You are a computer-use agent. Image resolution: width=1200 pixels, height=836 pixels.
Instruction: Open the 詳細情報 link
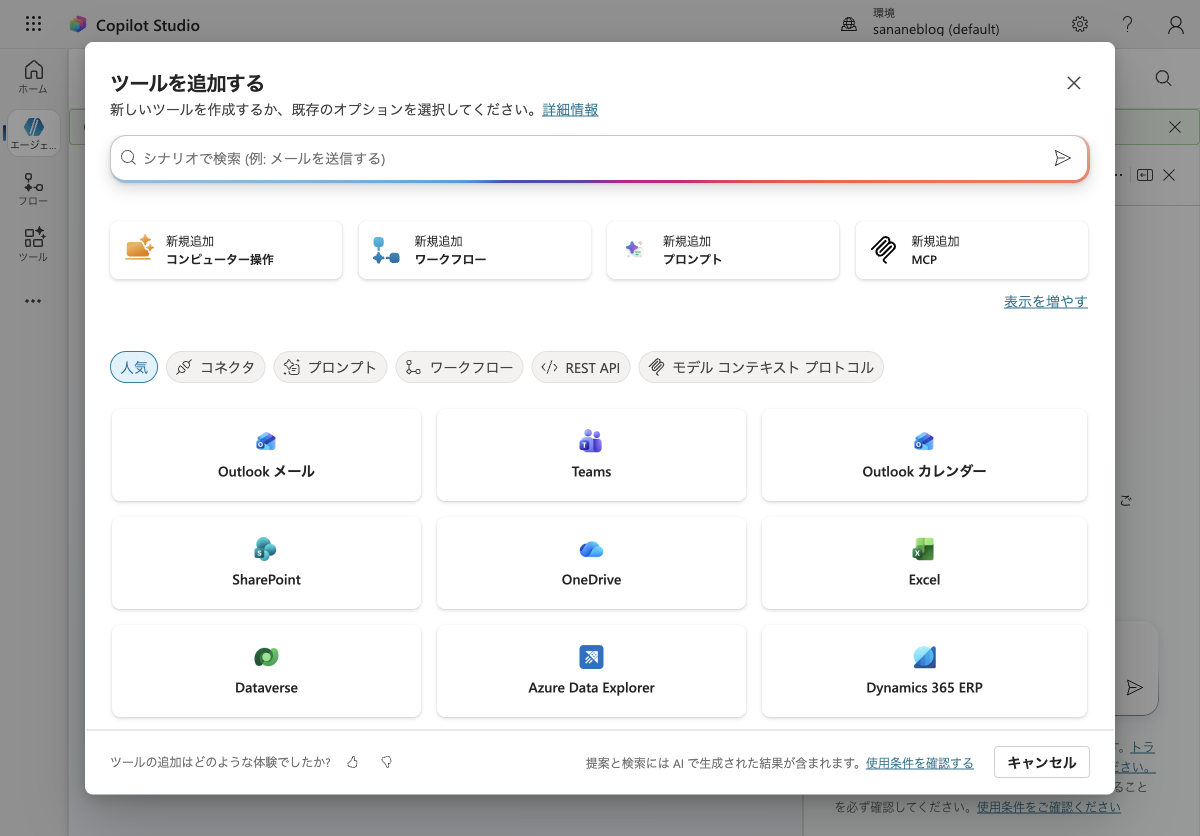[x=570, y=110]
